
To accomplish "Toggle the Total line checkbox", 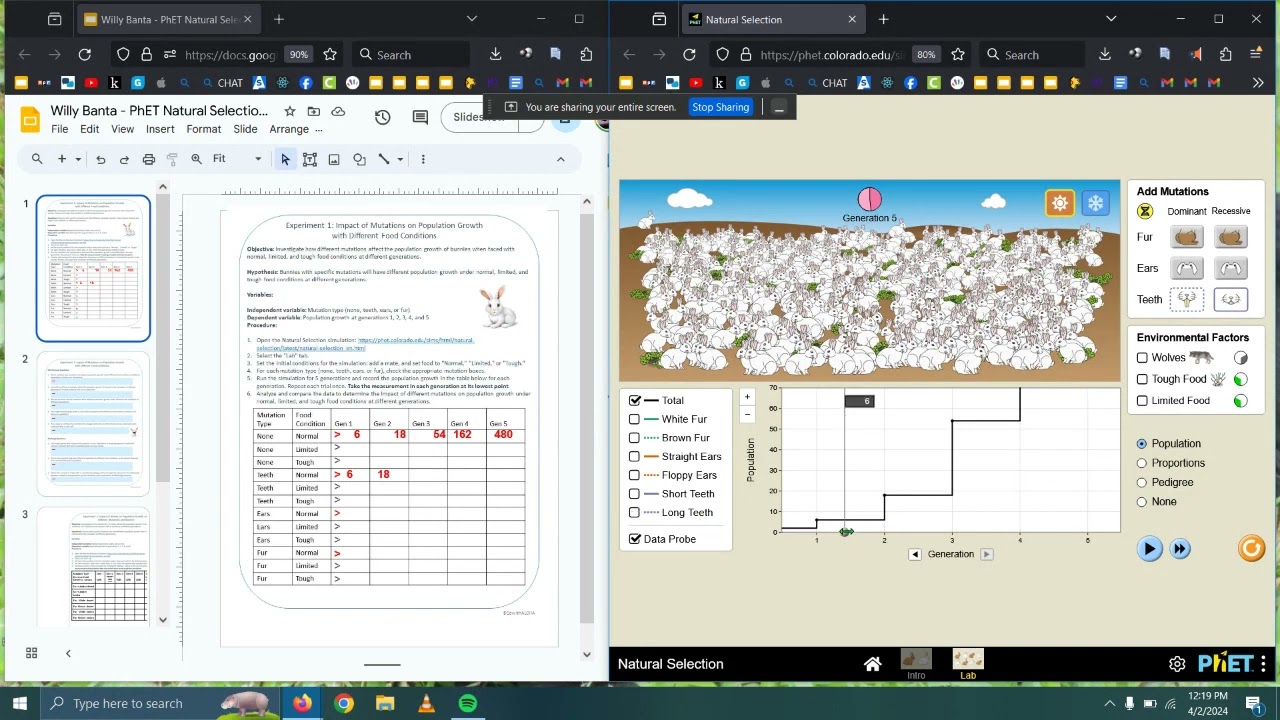I will pyautogui.click(x=634, y=400).
